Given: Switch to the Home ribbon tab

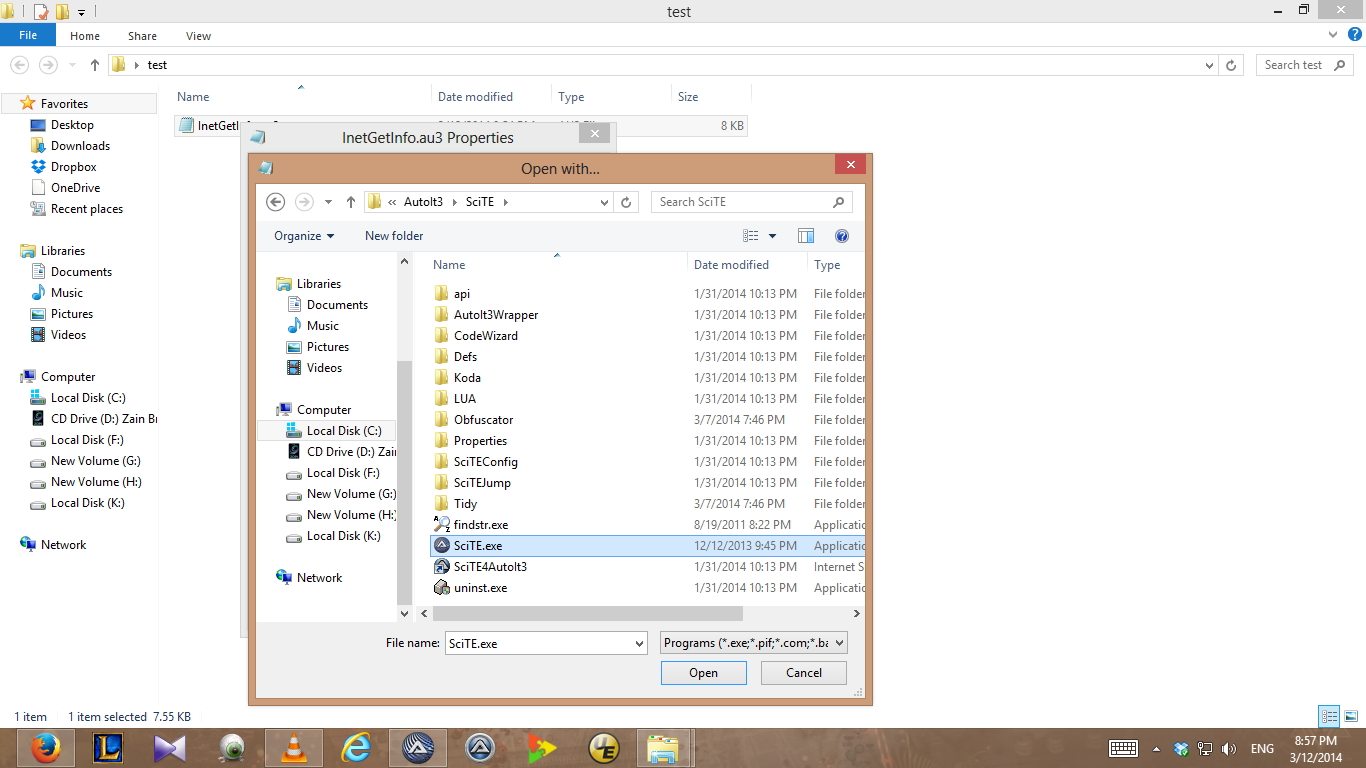Looking at the screenshot, I should 85,36.
